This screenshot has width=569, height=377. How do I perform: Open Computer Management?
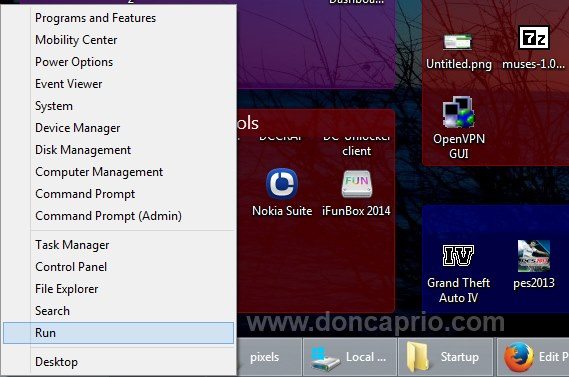pyautogui.click(x=119, y=172)
